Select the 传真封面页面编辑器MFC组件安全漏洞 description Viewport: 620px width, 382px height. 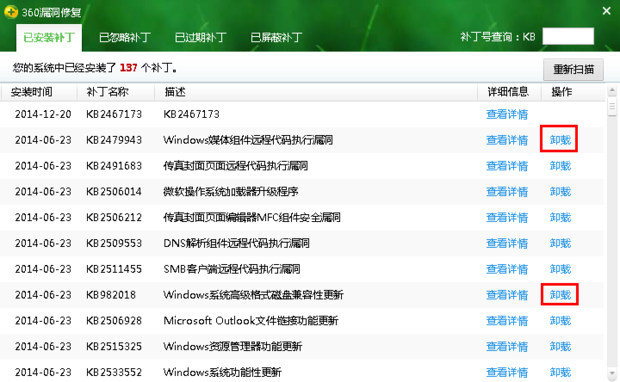pos(252,217)
